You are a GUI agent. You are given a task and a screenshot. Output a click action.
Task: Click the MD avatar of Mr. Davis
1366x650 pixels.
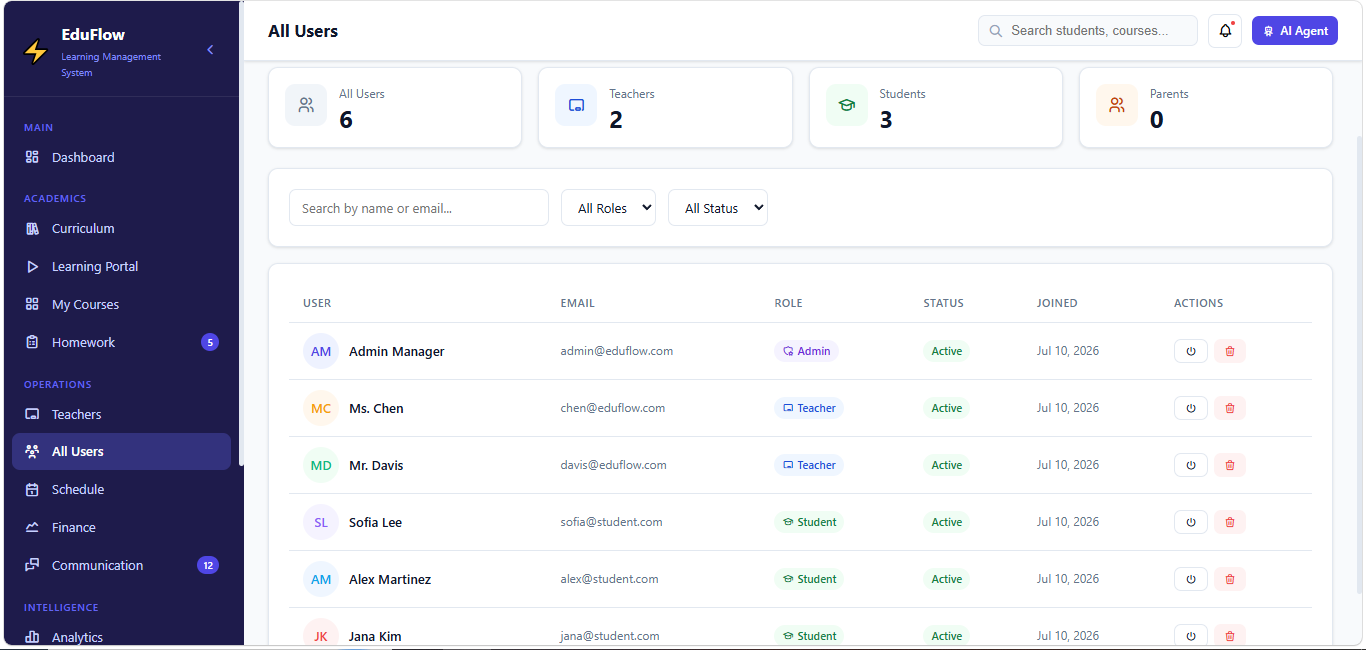321,465
